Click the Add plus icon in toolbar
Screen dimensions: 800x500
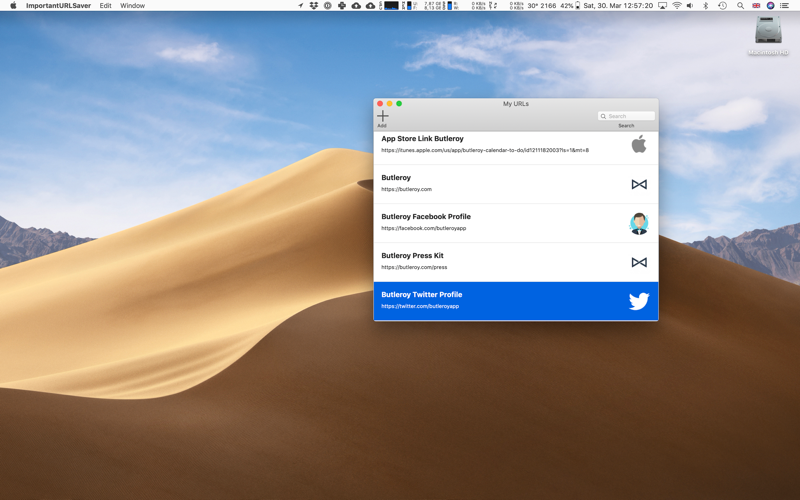pyautogui.click(x=382, y=116)
